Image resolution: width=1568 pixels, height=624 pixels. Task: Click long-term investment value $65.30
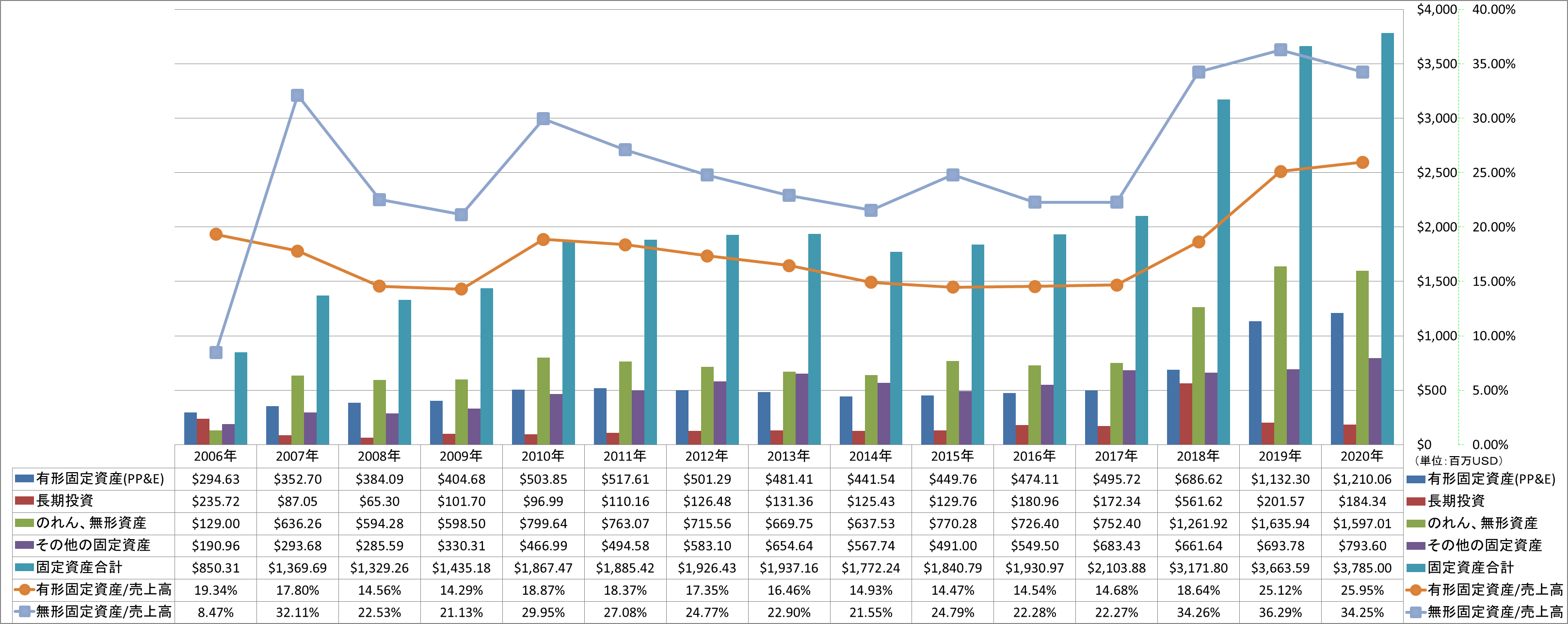pos(379,502)
